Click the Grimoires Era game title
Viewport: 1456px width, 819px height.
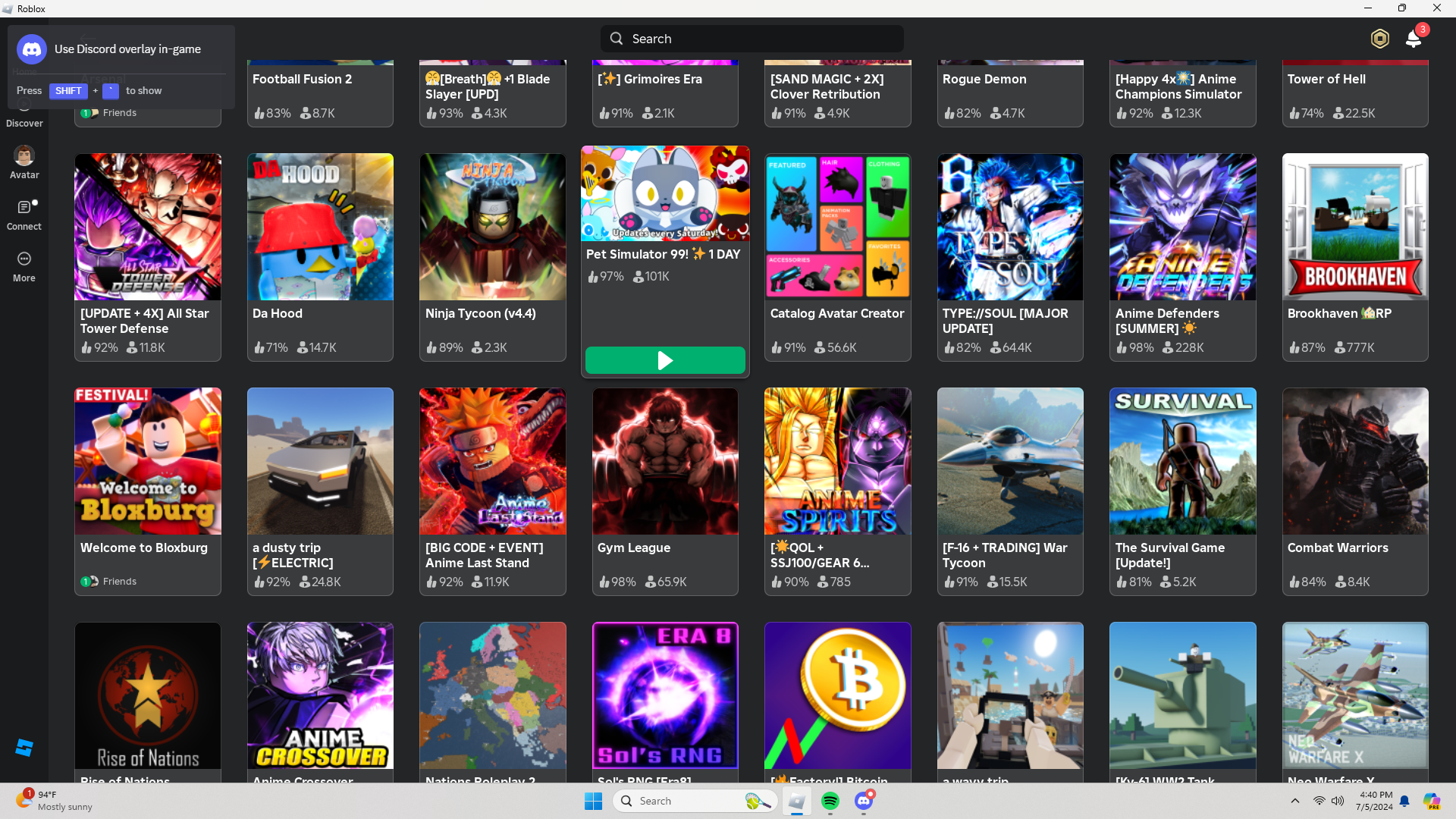pyautogui.click(x=650, y=79)
